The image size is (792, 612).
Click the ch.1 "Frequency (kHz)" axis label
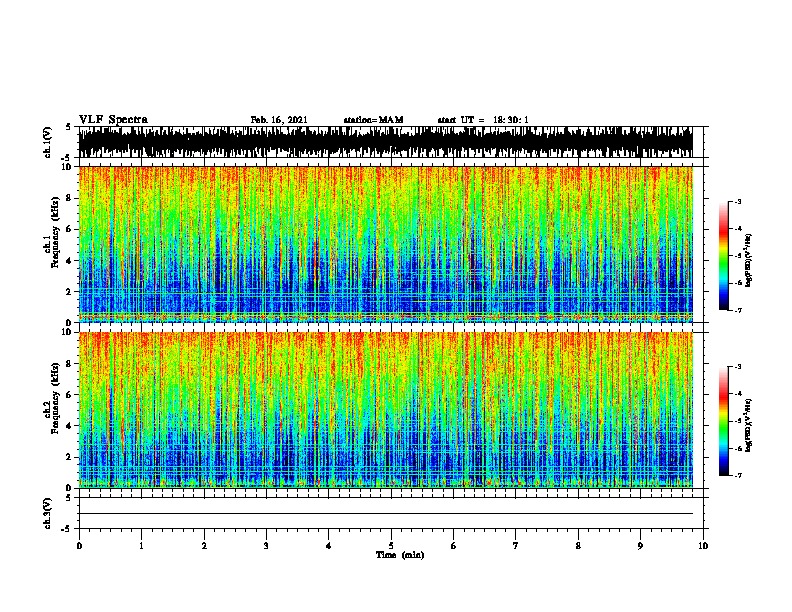pyautogui.click(x=55, y=232)
